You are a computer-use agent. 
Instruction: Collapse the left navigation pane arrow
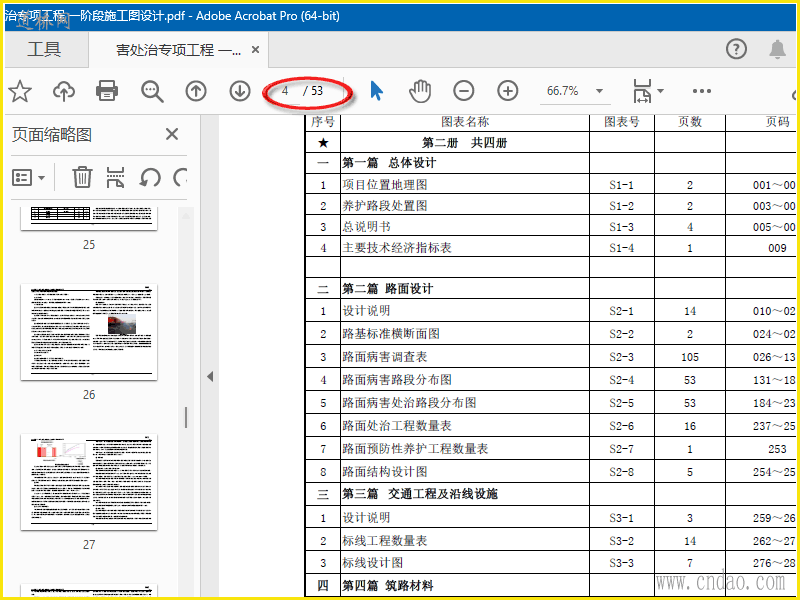click(x=210, y=377)
